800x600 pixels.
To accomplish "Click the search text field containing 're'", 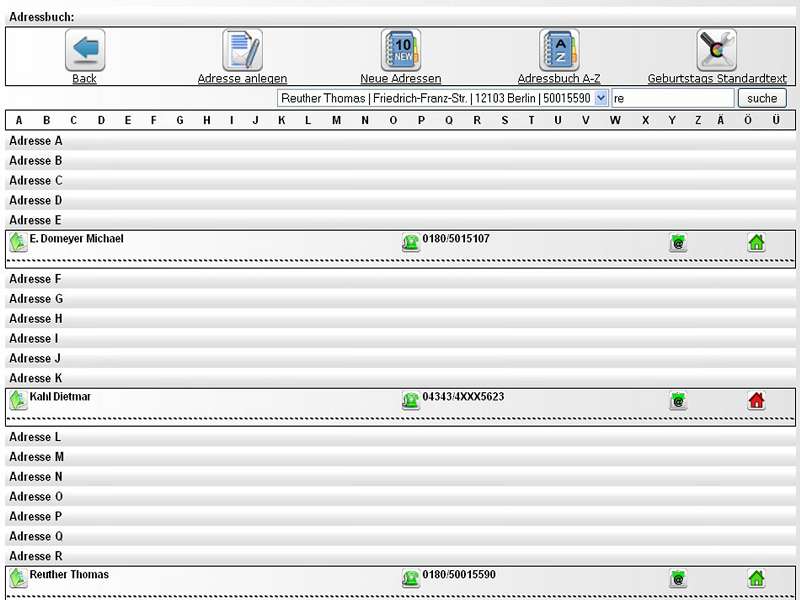I will pyautogui.click(x=673, y=98).
